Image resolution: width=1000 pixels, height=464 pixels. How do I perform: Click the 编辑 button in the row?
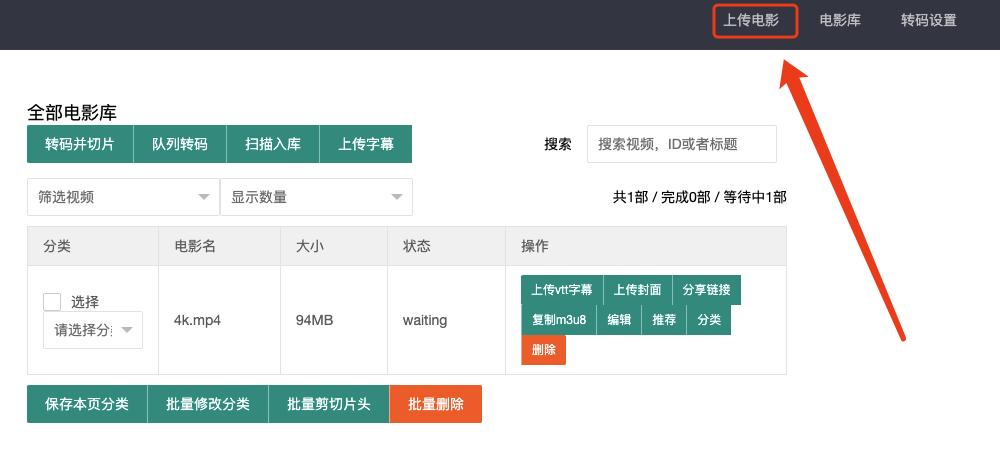coord(619,320)
